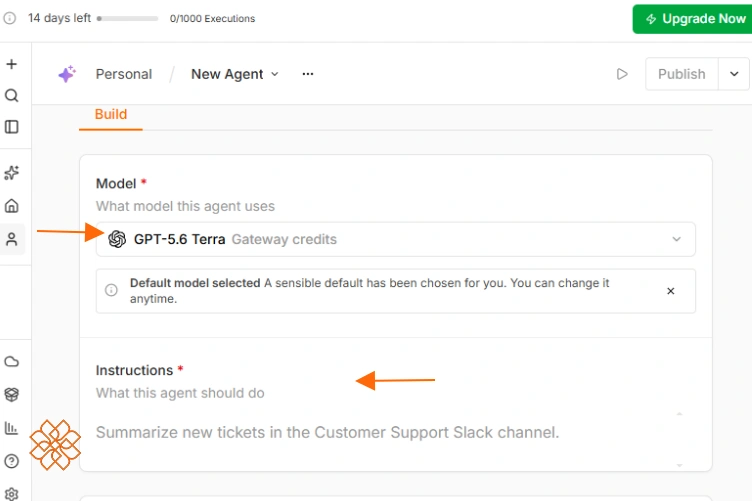Screen dimensions: 752x501
Task: Open settings gear icon in the sidebar
Action: tap(12, 494)
